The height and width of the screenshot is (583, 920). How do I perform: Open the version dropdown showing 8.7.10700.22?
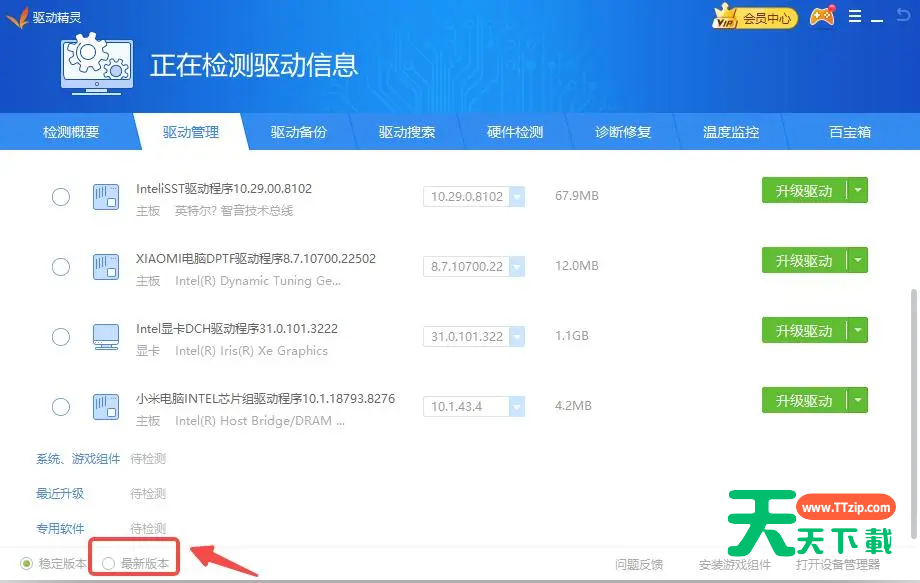click(x=516, y=267)
